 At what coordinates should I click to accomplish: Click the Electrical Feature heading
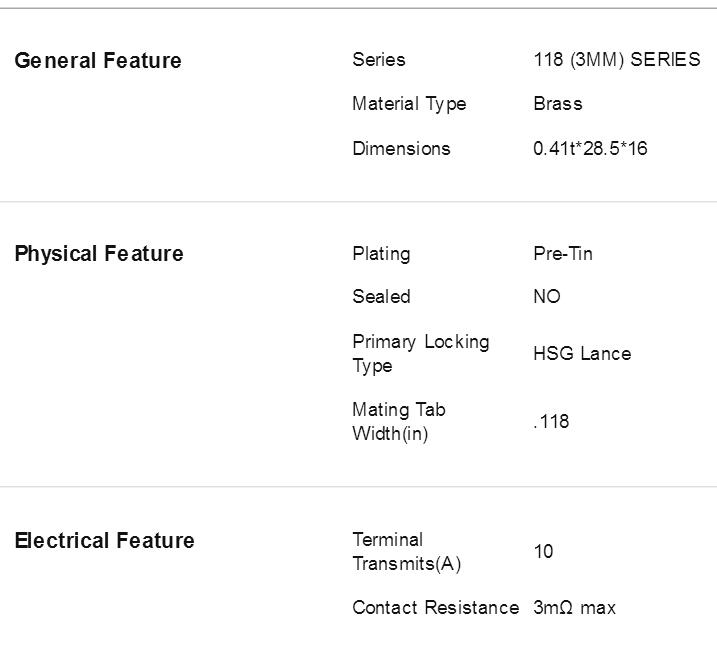(104, 540)
